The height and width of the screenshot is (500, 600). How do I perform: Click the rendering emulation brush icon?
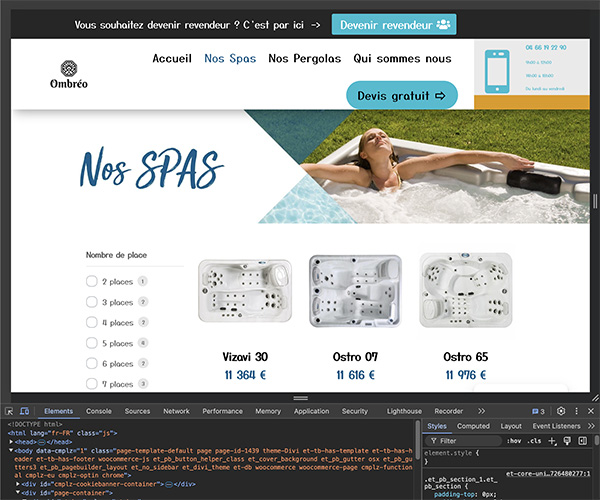click(x=567, y=441)
